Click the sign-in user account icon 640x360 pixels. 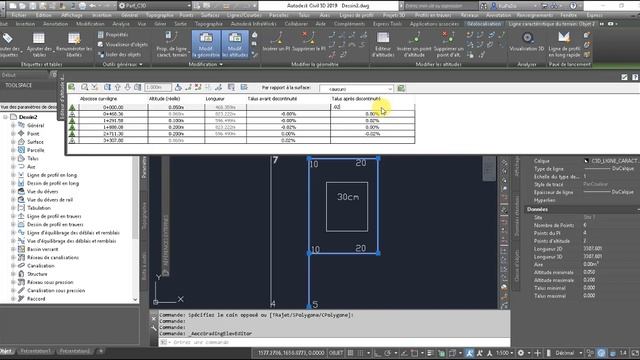493,6
